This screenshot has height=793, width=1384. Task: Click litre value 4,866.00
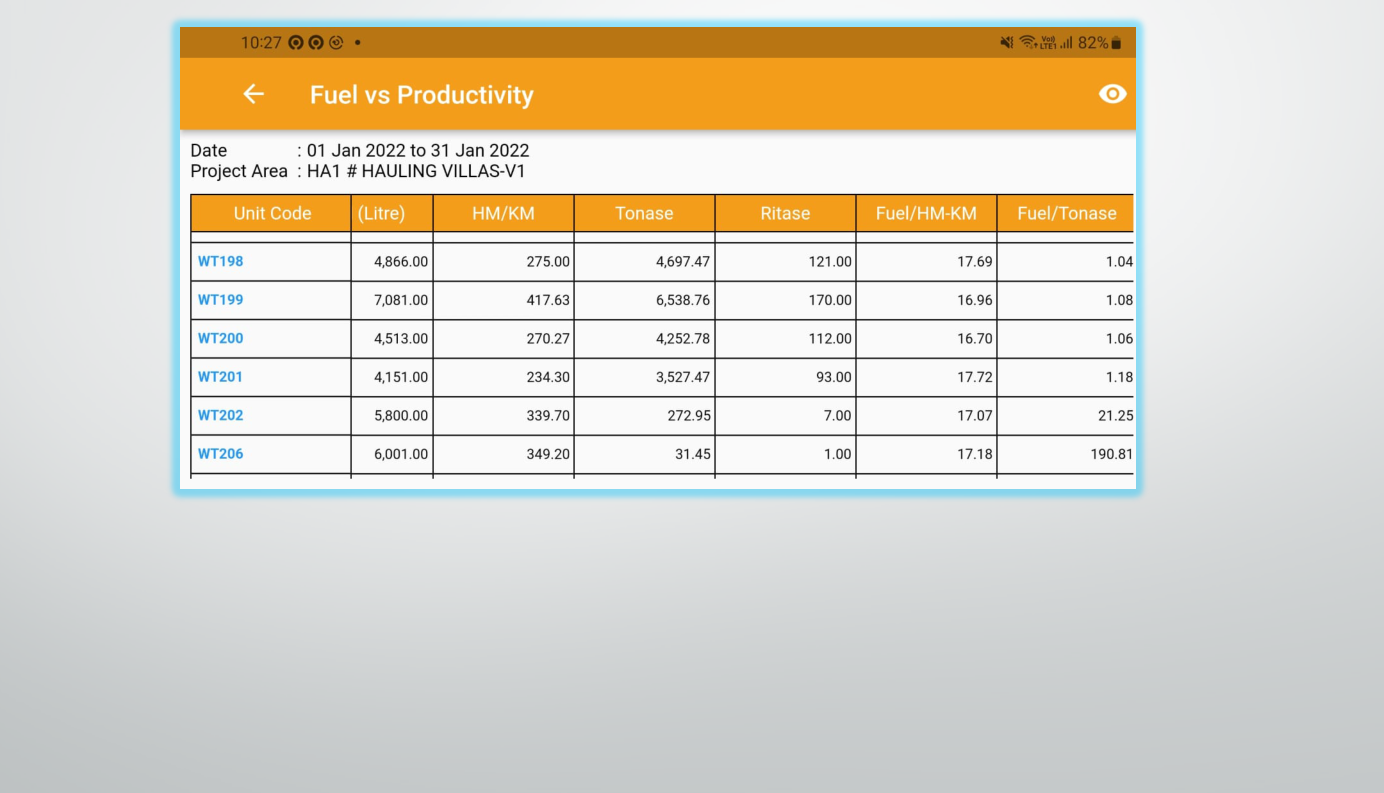(x=401, y=262)
